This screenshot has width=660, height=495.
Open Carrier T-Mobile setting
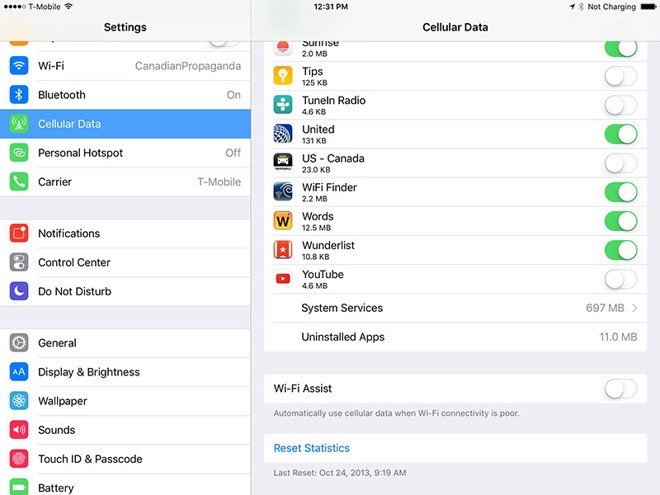click(125, 182)
